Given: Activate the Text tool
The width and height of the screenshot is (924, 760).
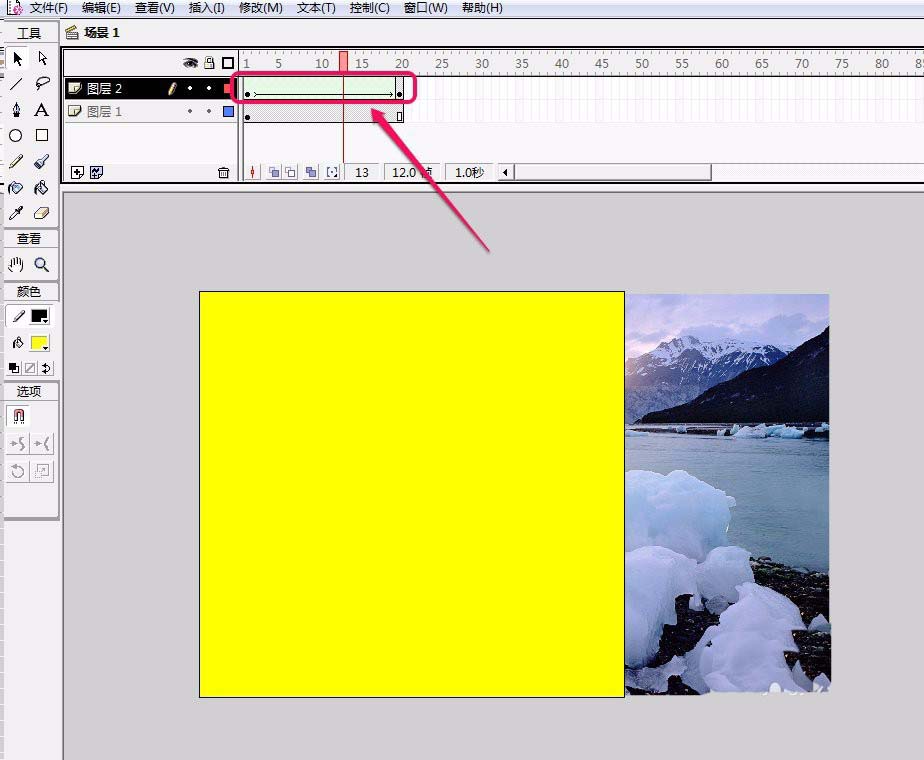Looking at the screenshot, I should tap(42, 110).
